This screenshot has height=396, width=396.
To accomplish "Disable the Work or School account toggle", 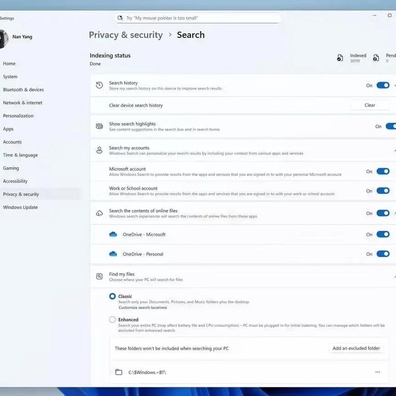I will (383, 191).
